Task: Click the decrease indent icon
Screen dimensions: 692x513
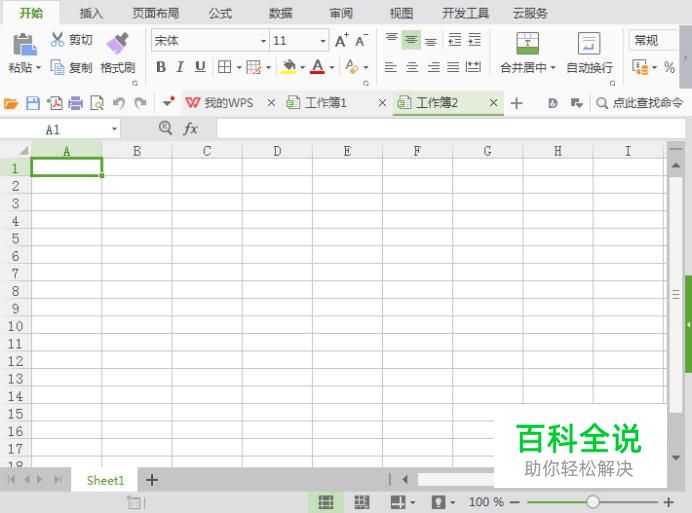Action: tap(455, 40)
